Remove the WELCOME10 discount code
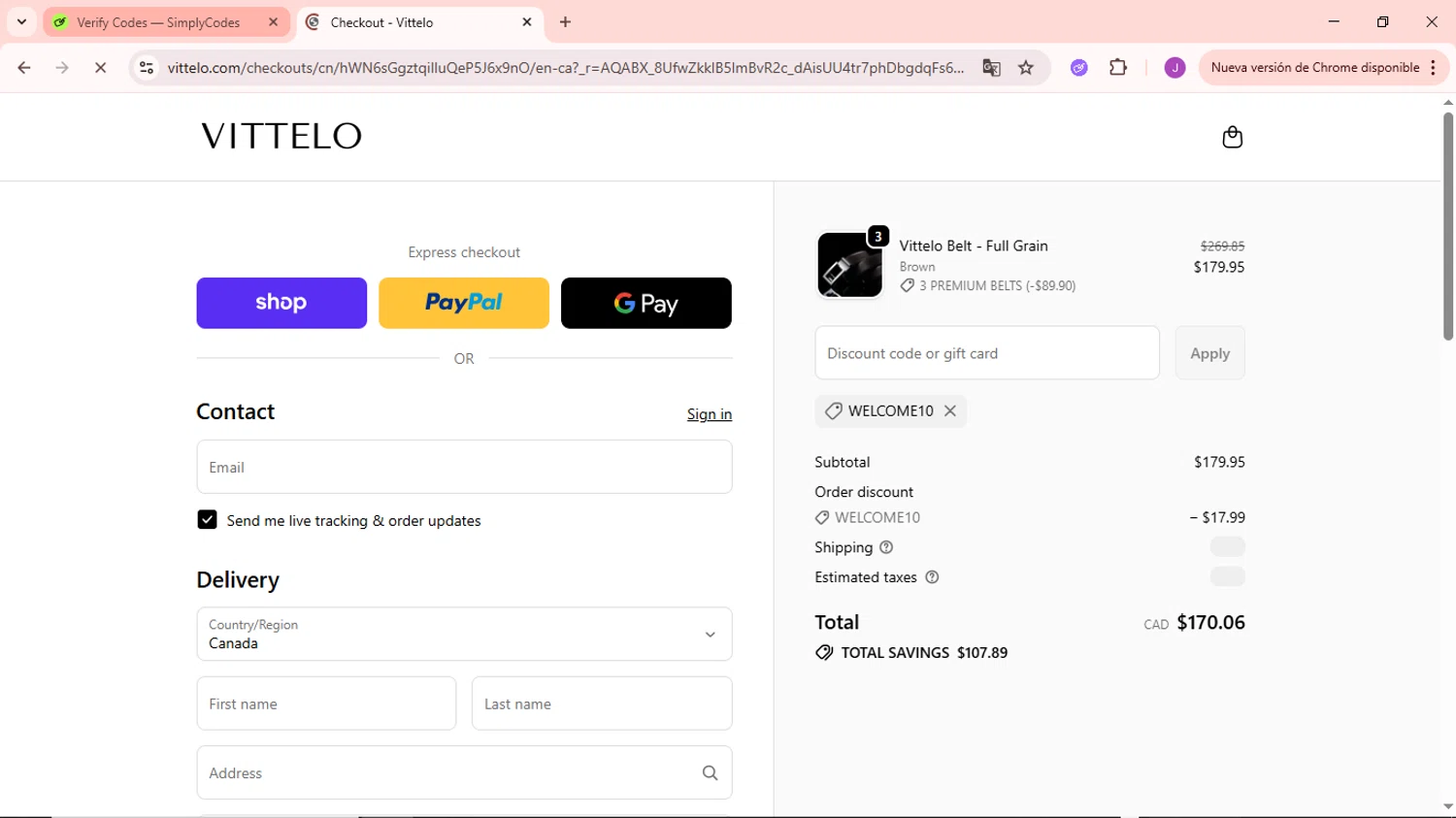This screenshot has width=1456, height=818. pos(950,410)
